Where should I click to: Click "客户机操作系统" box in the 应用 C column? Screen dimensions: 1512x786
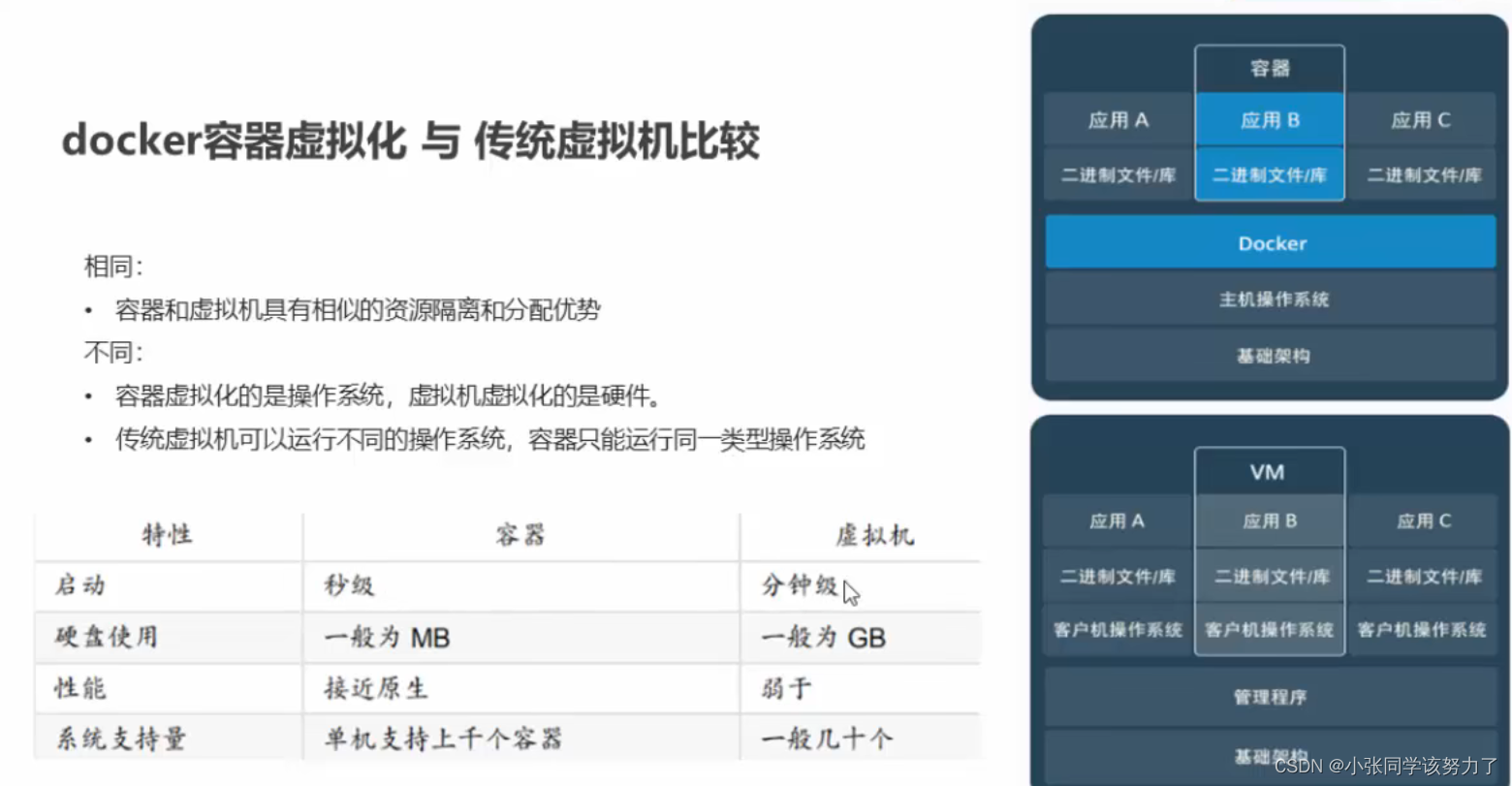[1422, 630]
